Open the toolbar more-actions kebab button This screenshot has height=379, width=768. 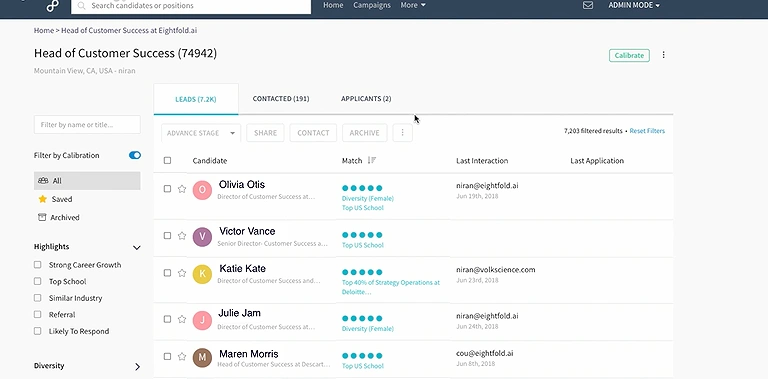(403, 133)
